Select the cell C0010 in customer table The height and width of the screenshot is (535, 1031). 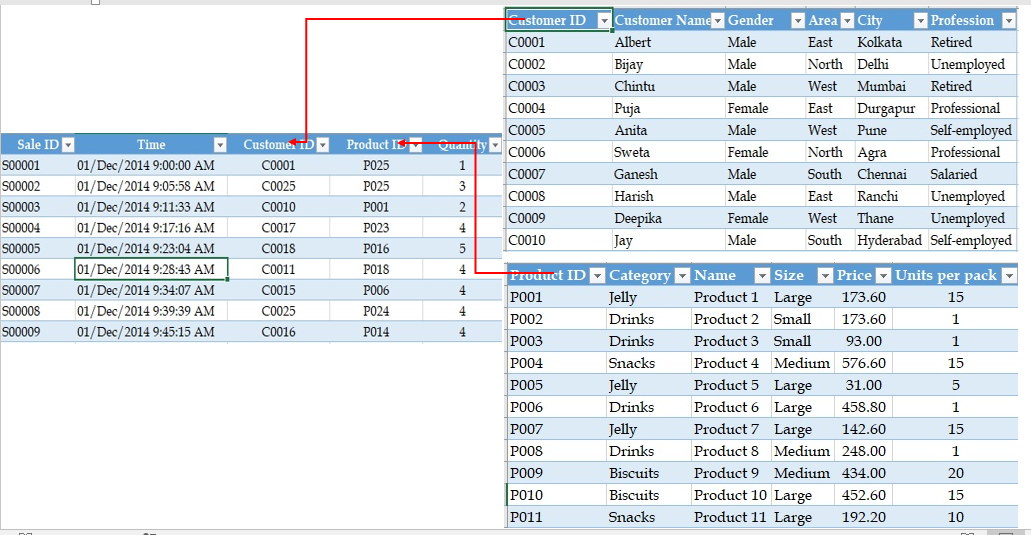click(559, 240)
